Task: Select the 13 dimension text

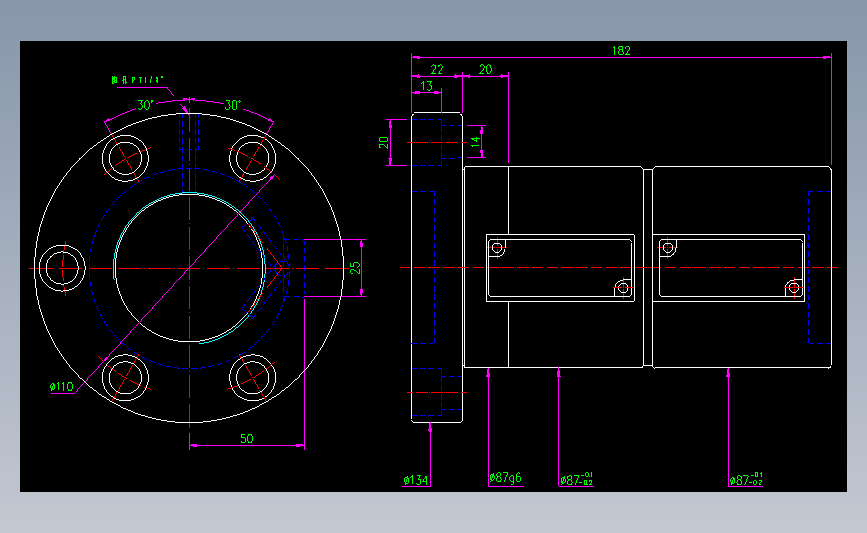Action: pyautogui.click(x=426, y=86)
